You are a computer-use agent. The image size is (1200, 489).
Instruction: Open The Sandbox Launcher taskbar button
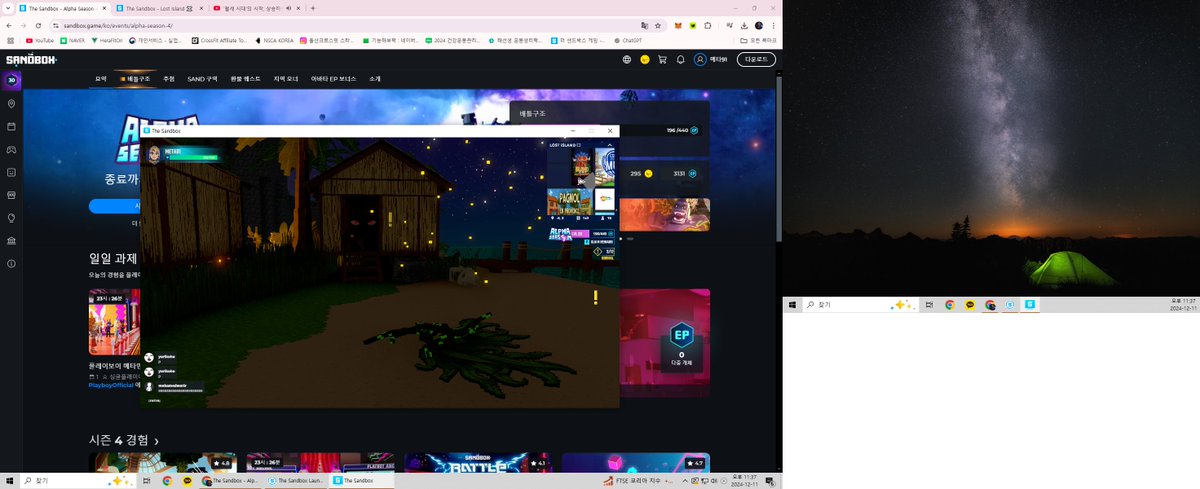pyautogui.click(x=295, y=481)
